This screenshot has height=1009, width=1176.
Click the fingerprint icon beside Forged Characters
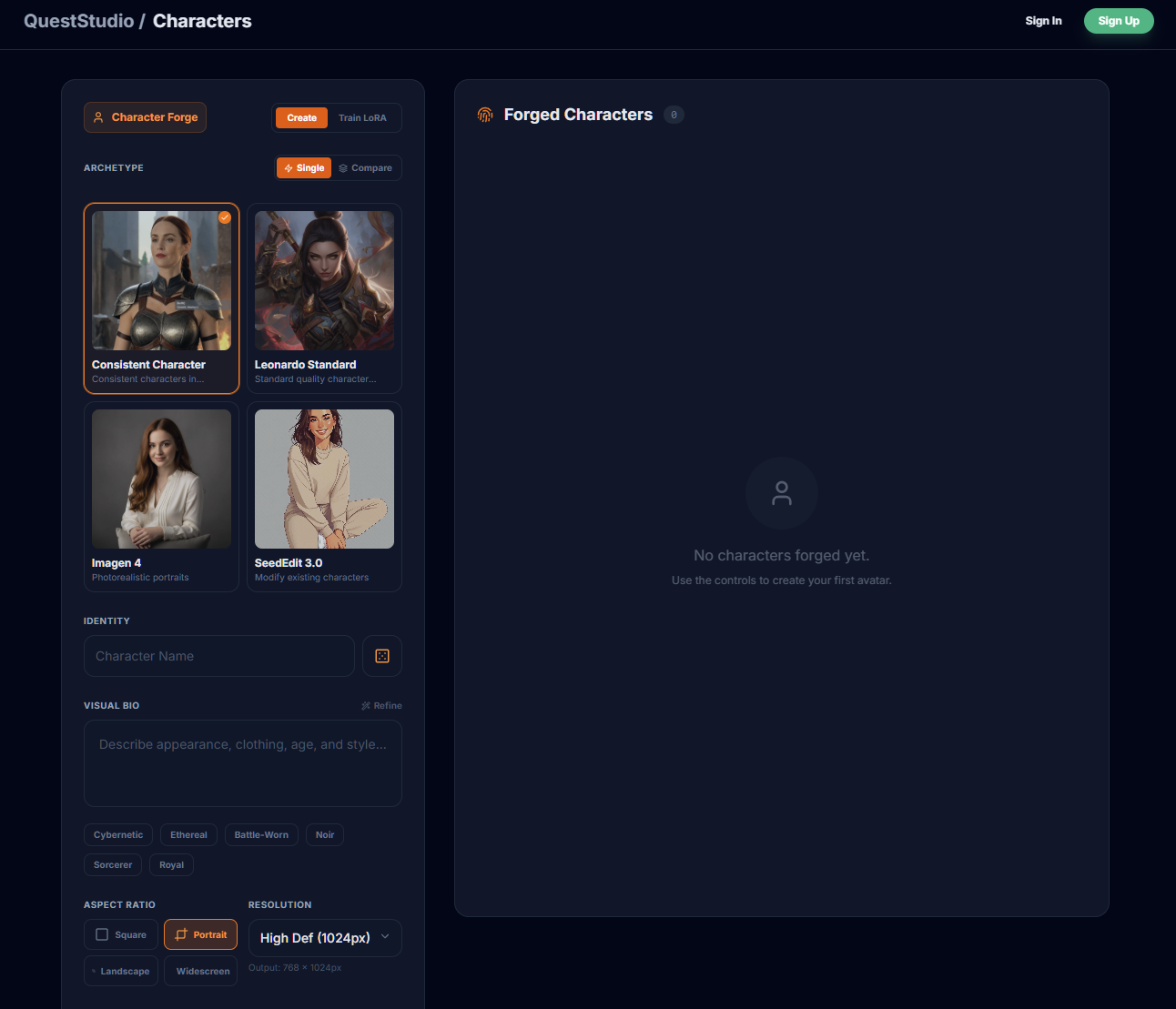pos(484,115)
